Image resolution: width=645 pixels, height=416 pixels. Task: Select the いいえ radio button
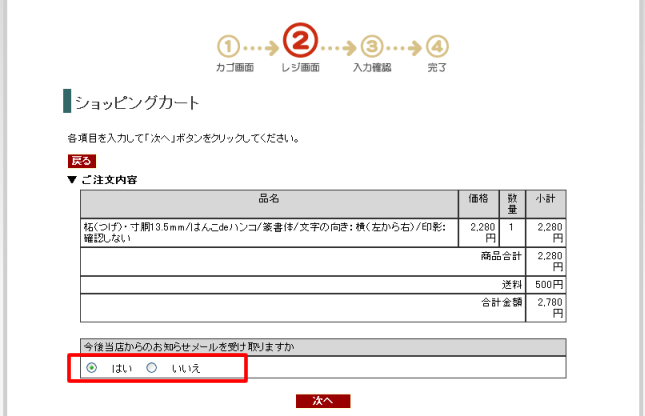click(x=152, y=368)
